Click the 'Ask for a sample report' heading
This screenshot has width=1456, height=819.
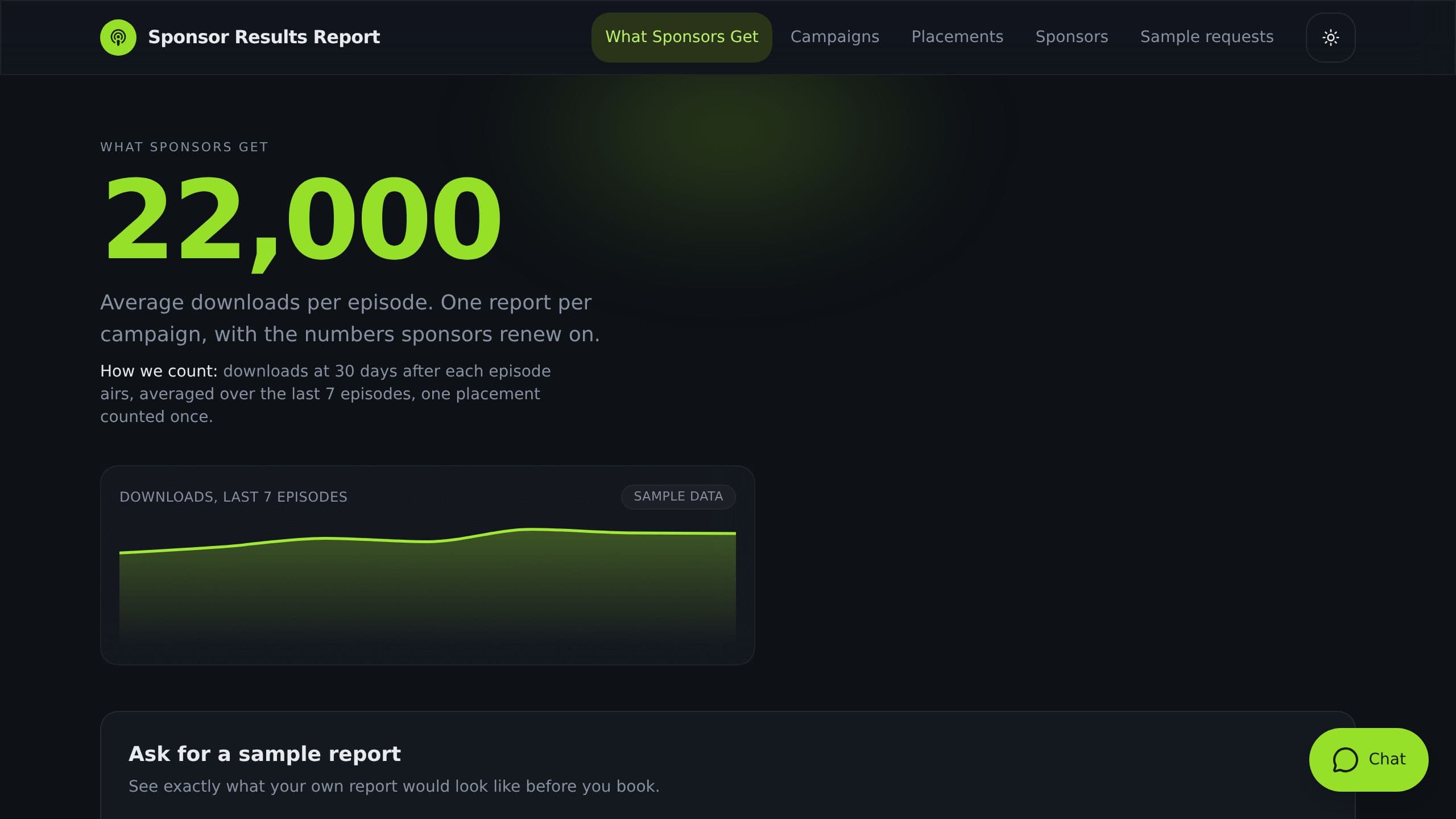click(264, 754)
